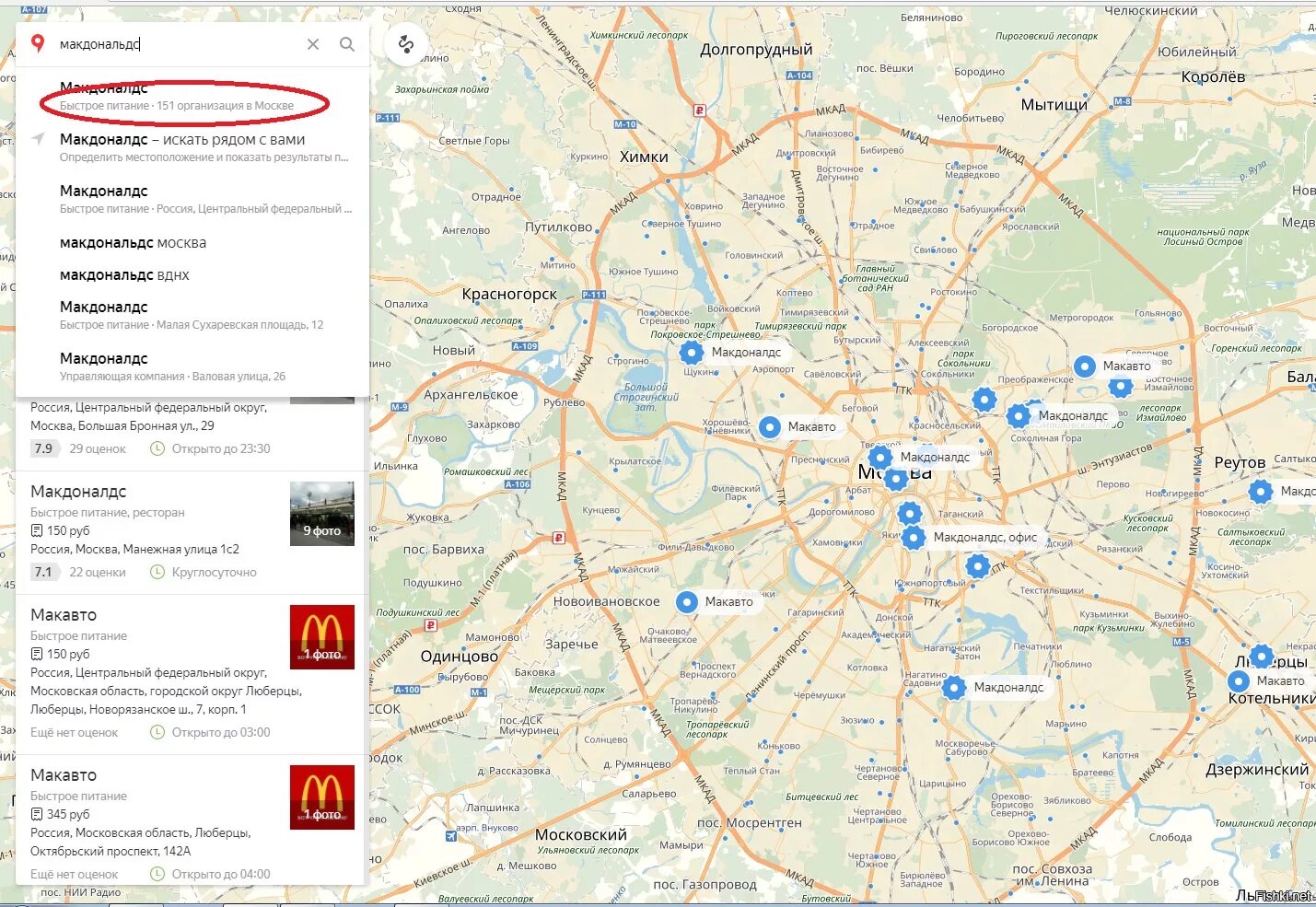Choose suggestion 'Макдоналдс · 151 организация в Москве'

point(192,96)
